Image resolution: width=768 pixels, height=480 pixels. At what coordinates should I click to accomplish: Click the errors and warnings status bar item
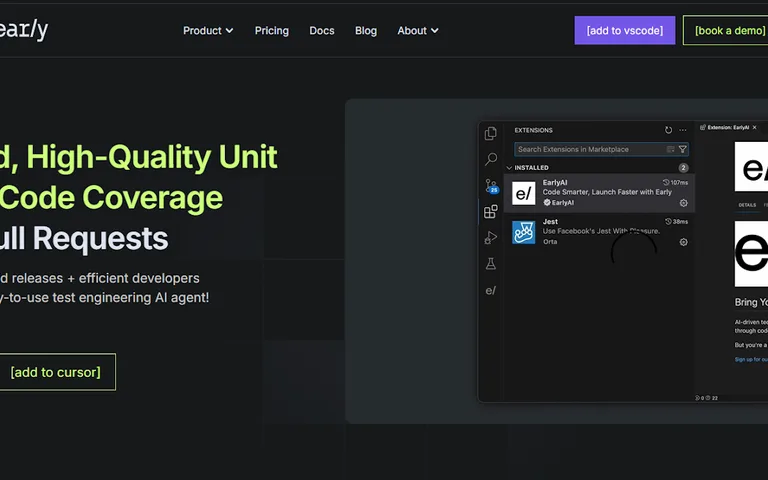707,398
